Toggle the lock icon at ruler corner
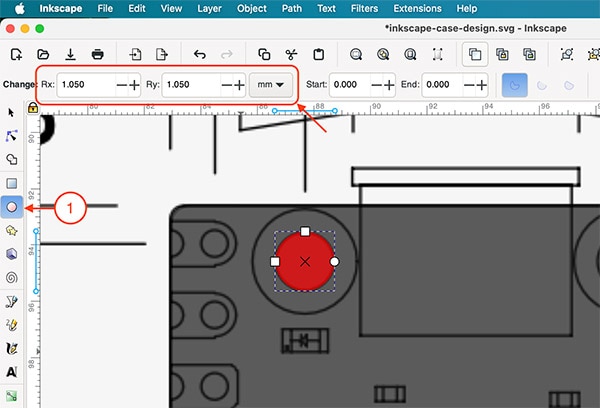Screen dimensions: 600x408 (x=33, y=108)
